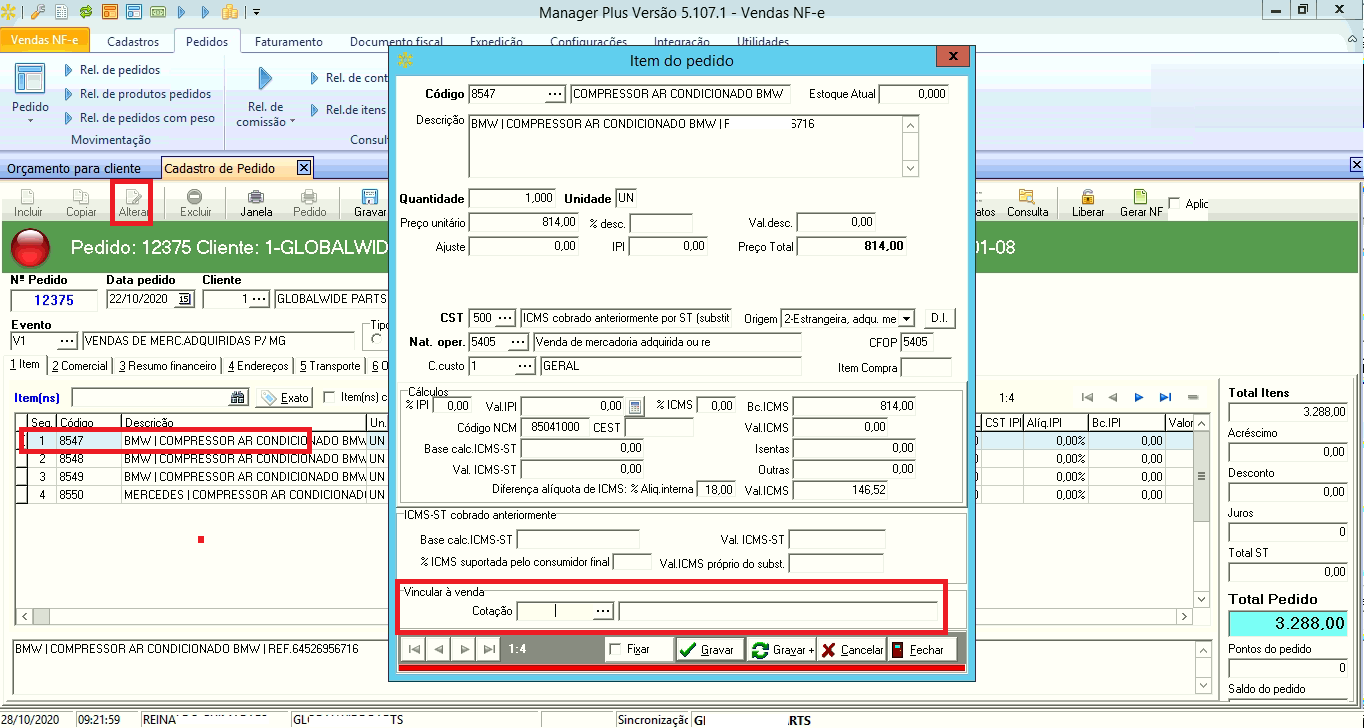
Task: Switch to the Faturamento ribbon tab
Action: click(288, 42)
